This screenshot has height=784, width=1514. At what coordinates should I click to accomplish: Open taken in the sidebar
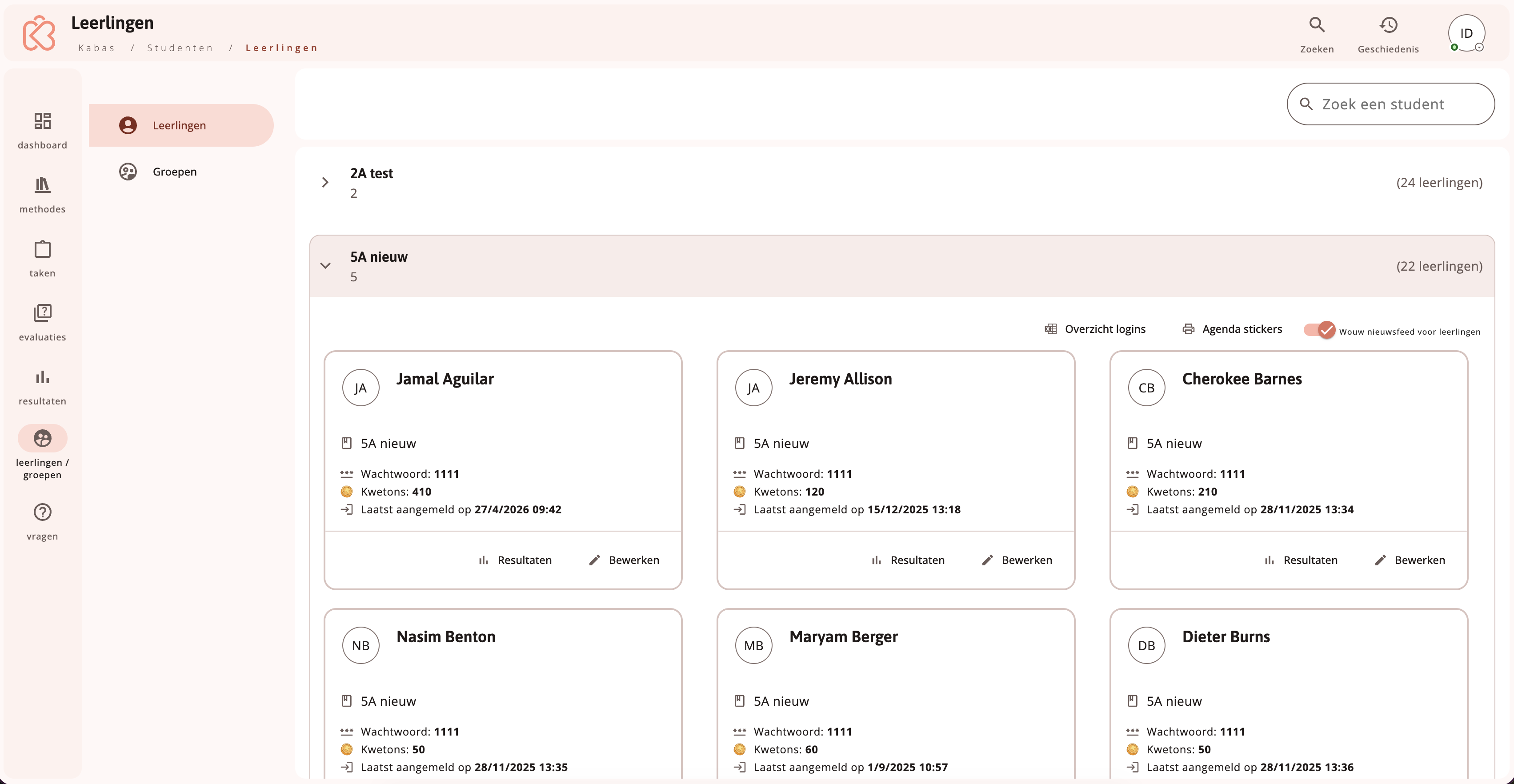pyautogui.click(x=42, y=259)
